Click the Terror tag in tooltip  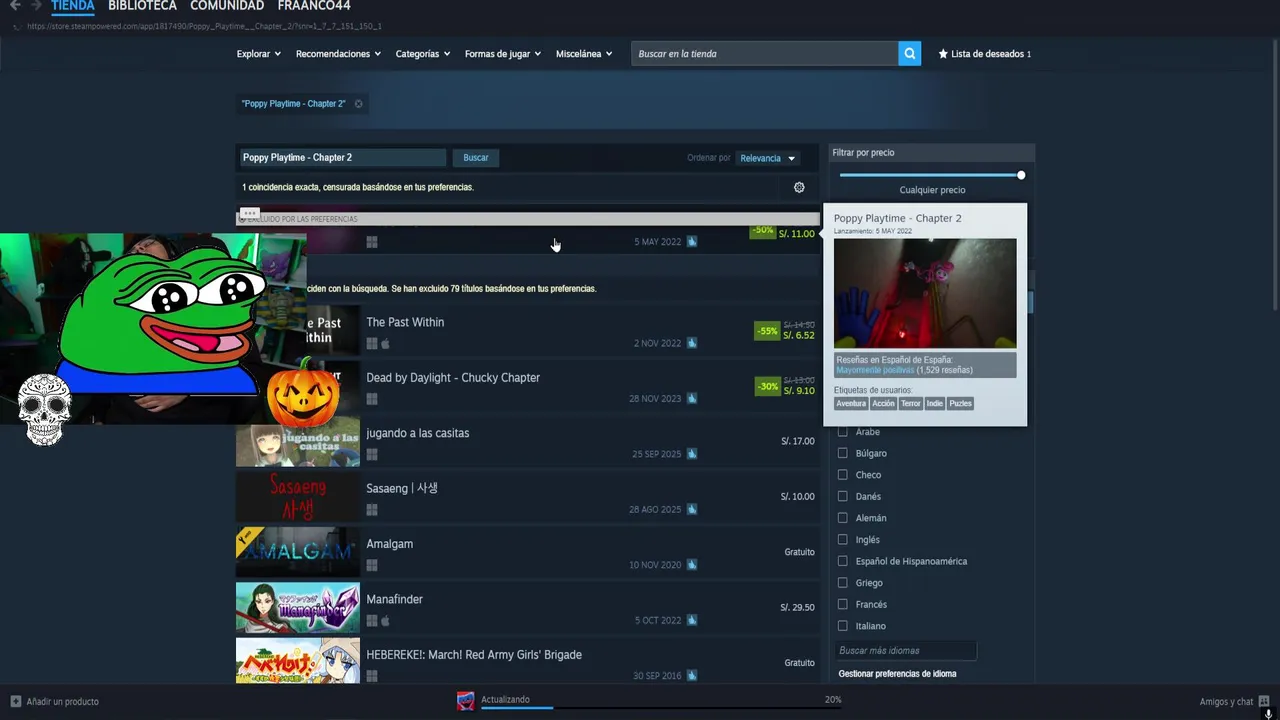tap(910, 403)
